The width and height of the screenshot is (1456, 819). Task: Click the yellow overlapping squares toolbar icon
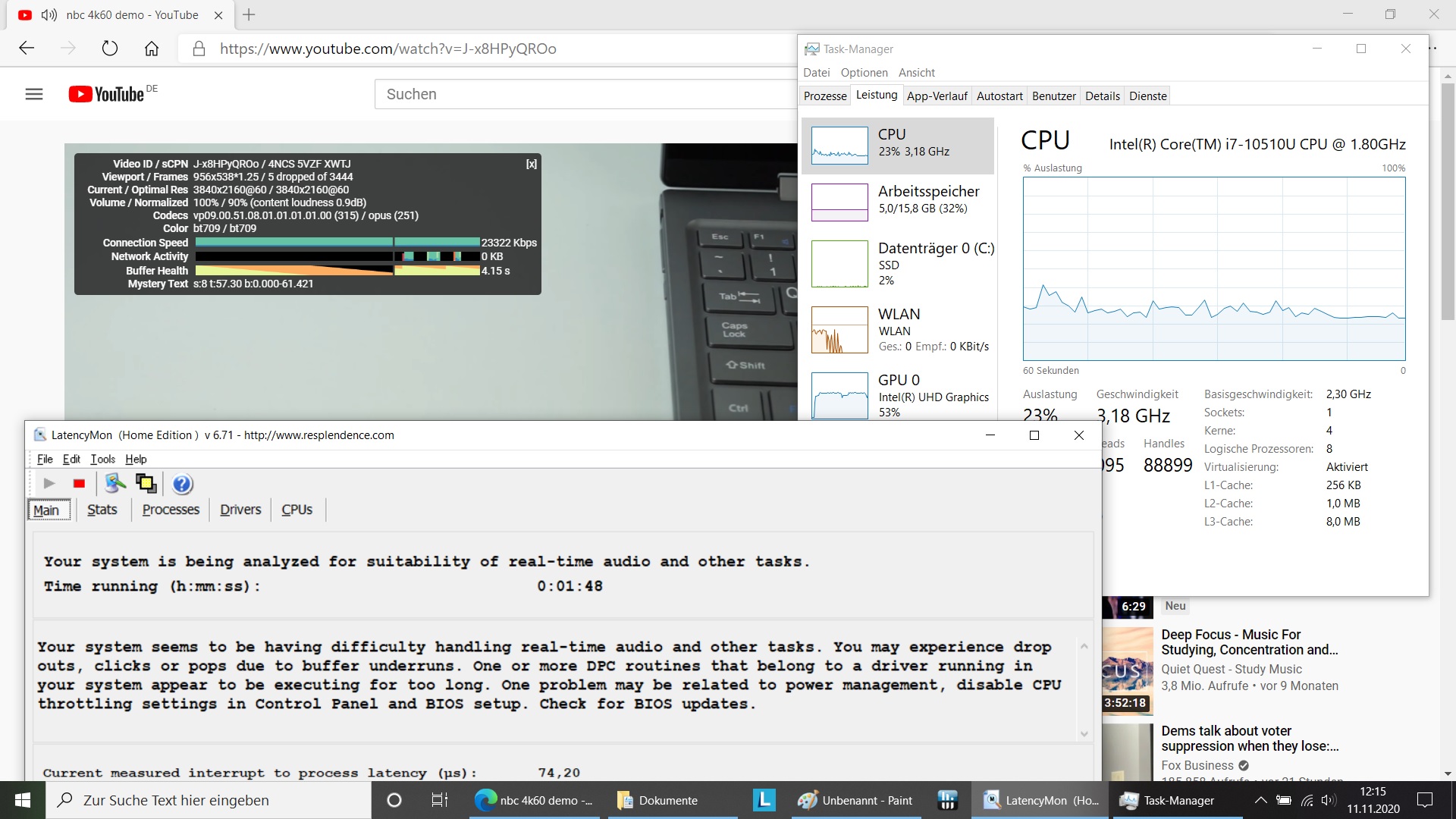(146, 484)
